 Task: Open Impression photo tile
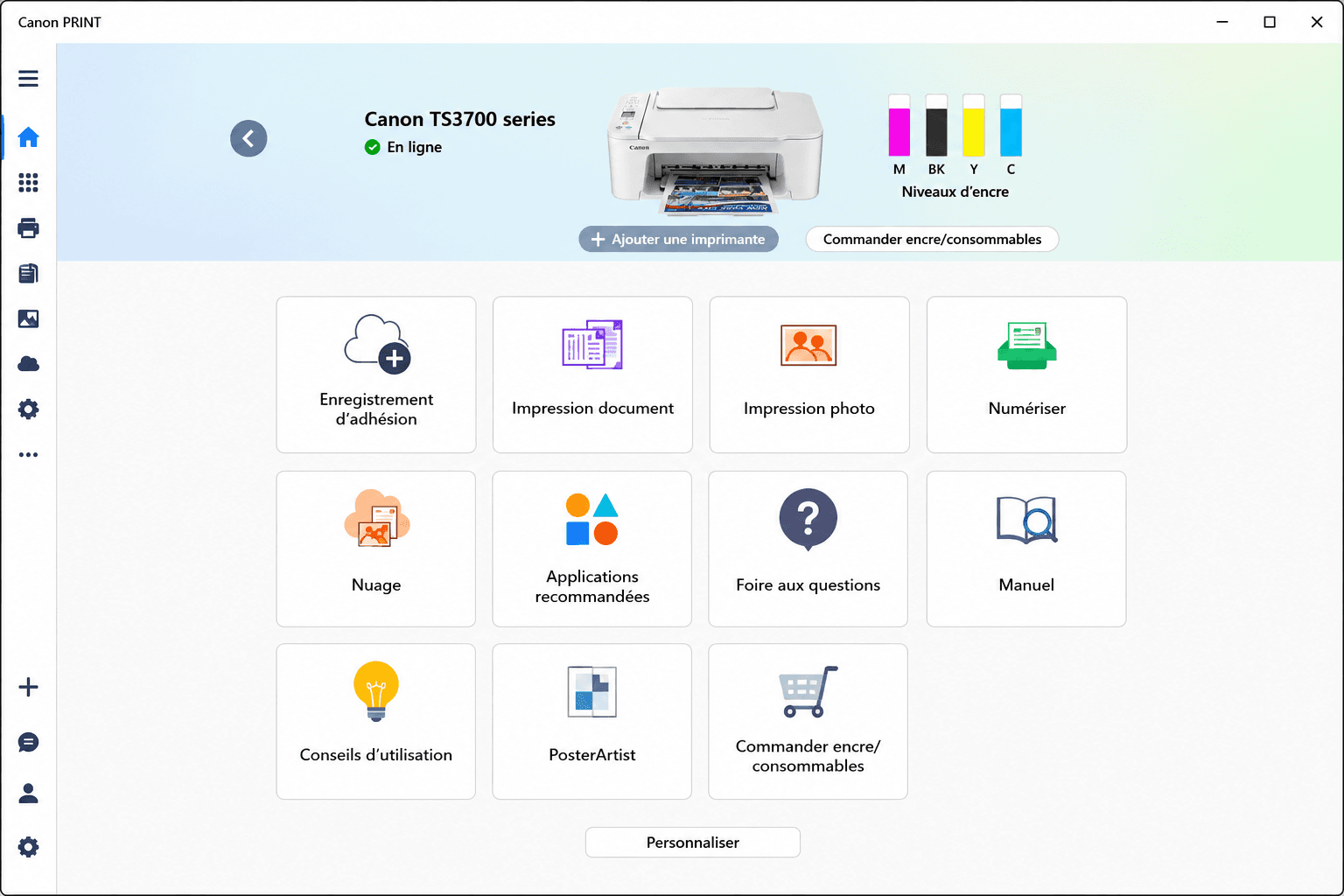pos(809,374)
